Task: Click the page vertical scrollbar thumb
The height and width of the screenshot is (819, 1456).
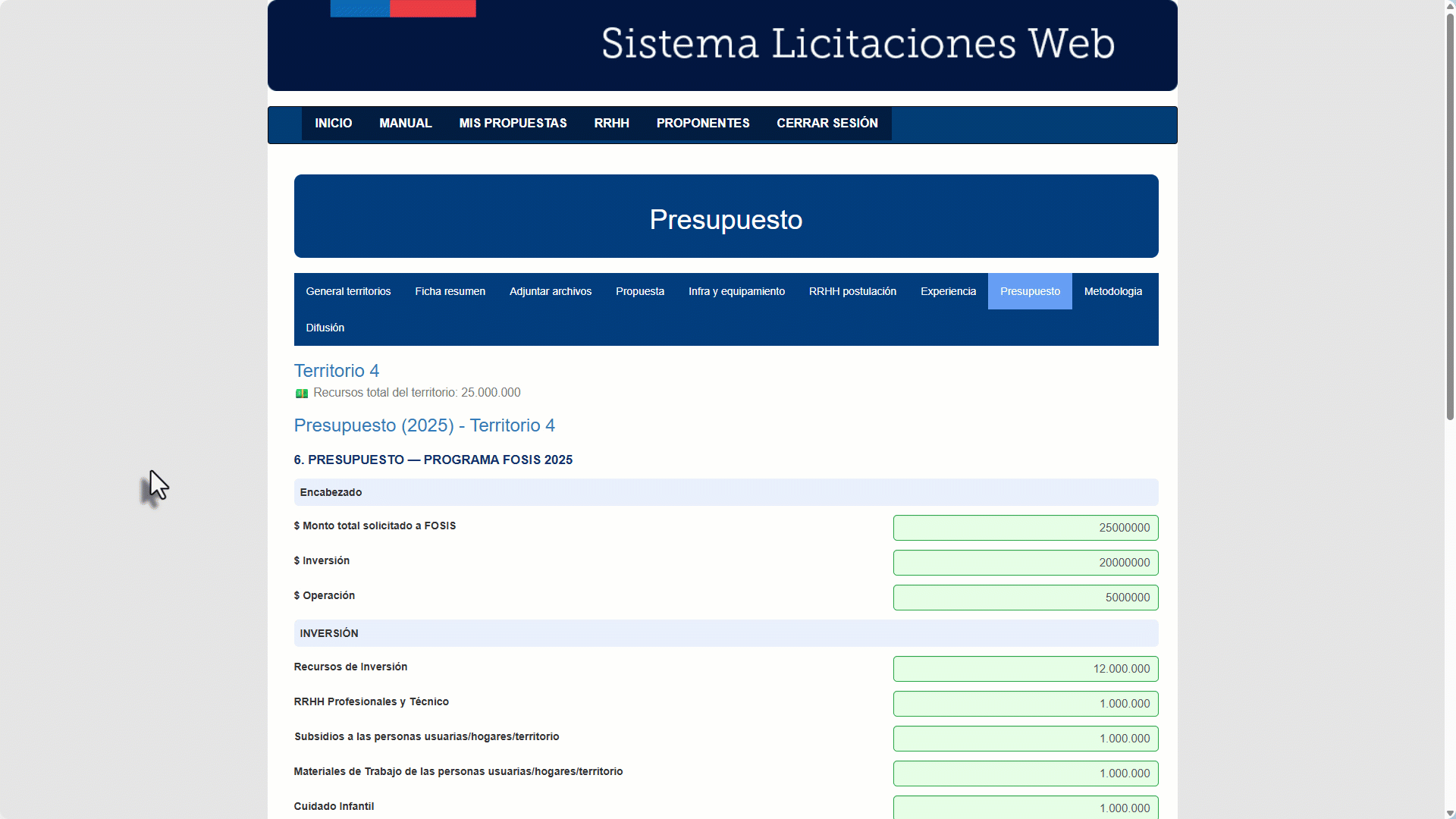Action: (1450, 216)
